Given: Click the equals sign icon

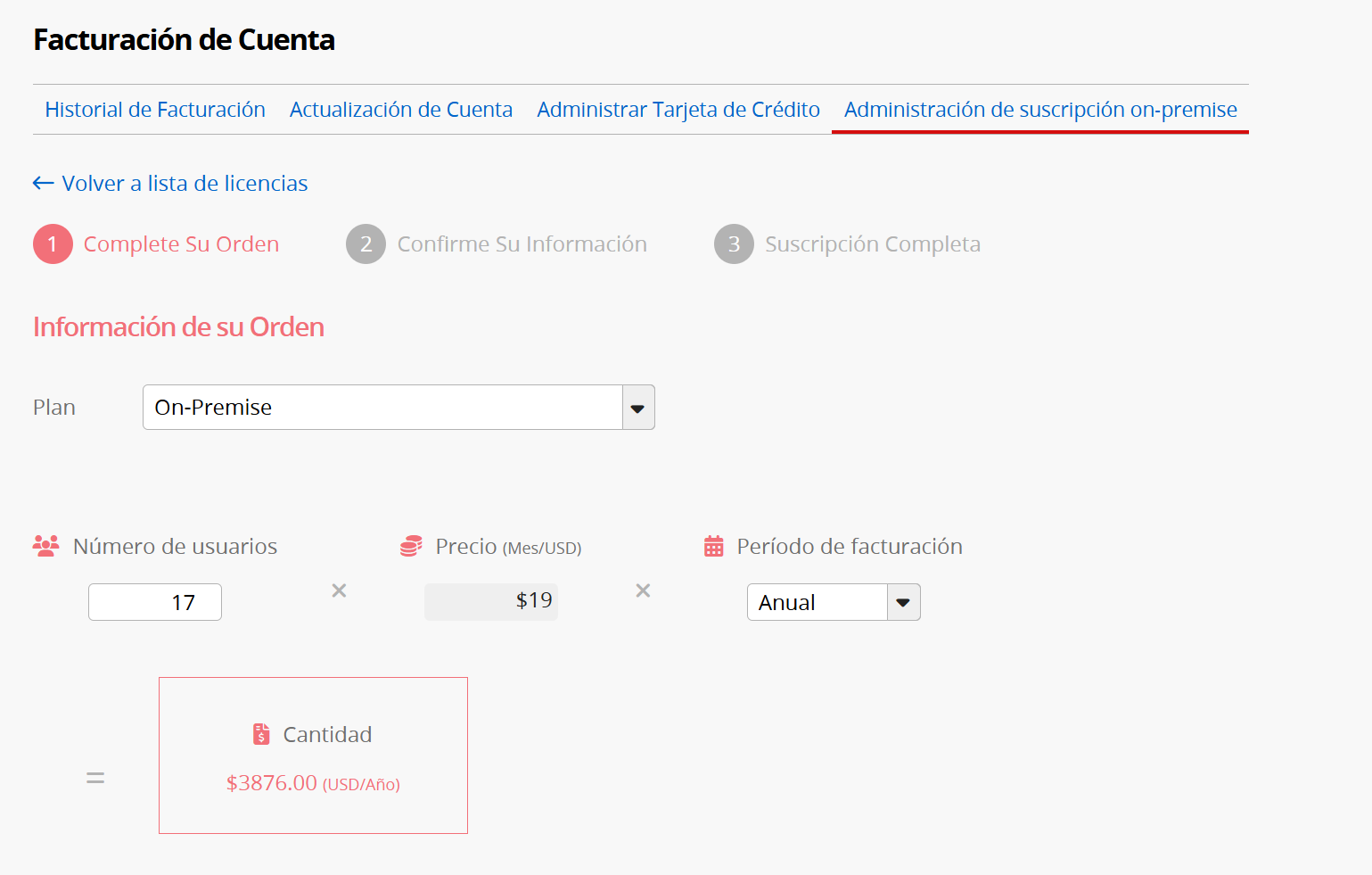Looking at the screenshot, I should (95, 779).
